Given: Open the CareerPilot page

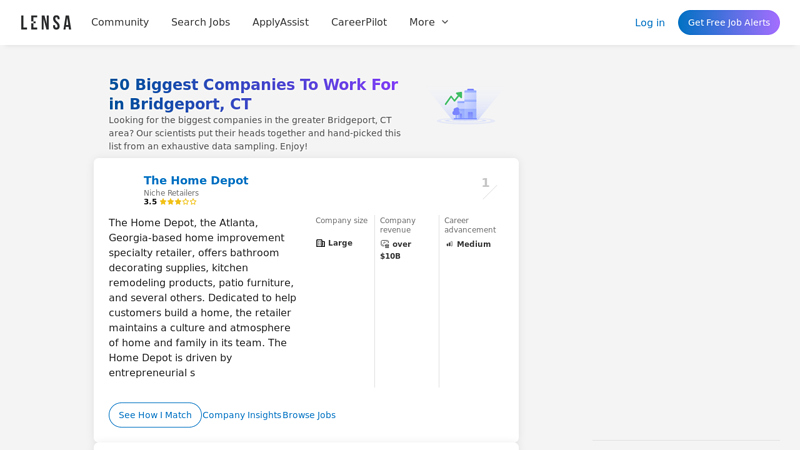Looking at the screenshot, I should [359, 22].
